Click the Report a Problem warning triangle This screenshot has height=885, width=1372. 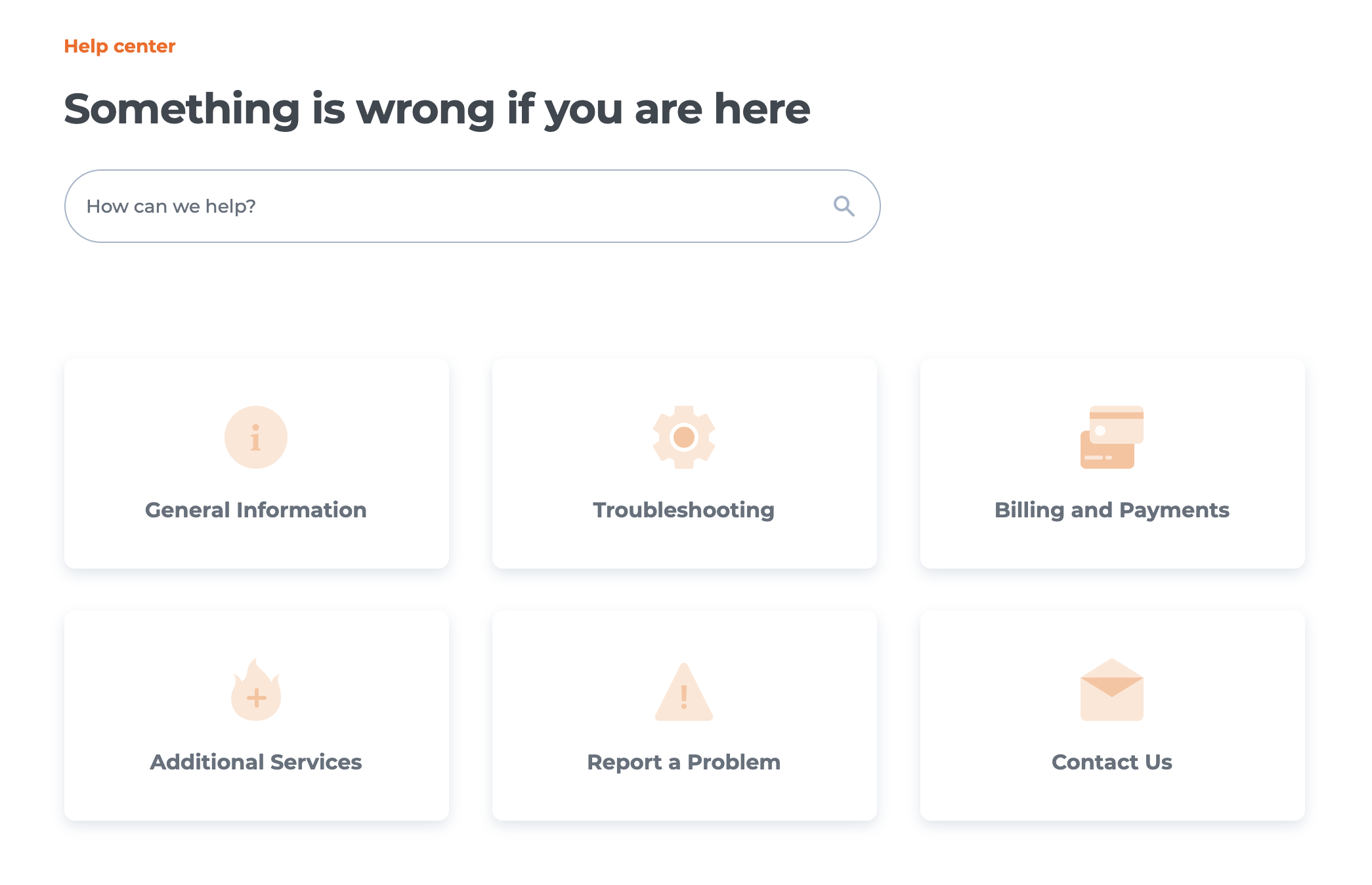tap(684, 691)
